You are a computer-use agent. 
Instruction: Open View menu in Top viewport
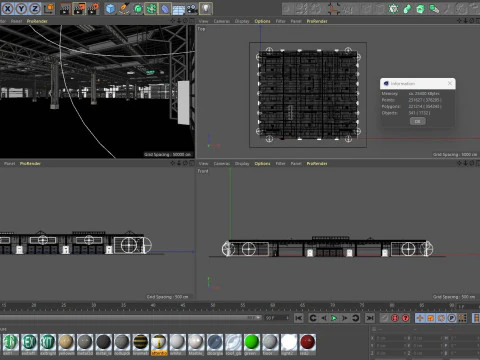click(203, 21)
